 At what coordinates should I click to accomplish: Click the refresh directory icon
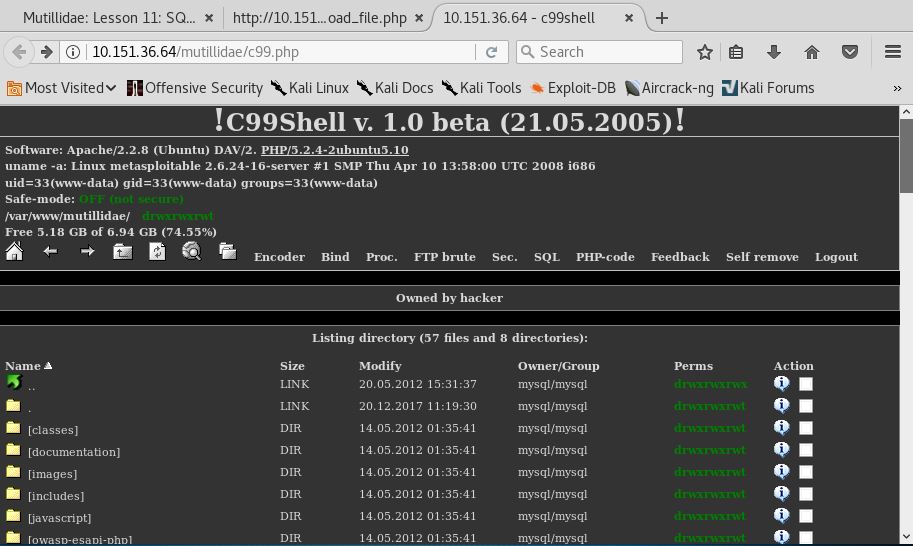tap(157, 252)
